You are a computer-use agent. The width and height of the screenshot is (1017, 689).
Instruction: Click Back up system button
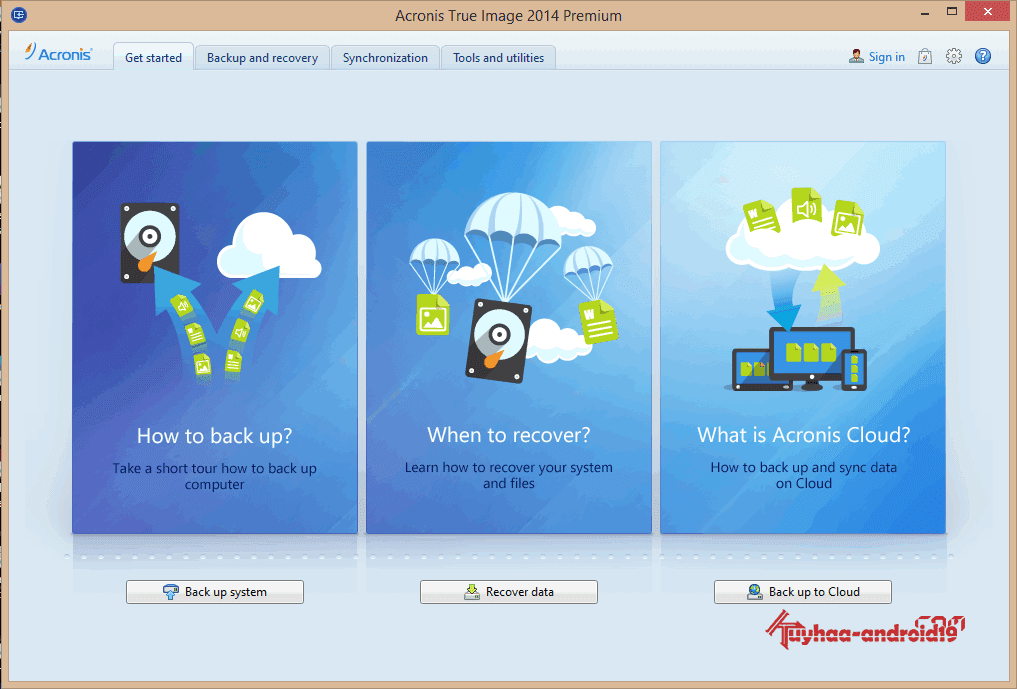coord(215,592)
